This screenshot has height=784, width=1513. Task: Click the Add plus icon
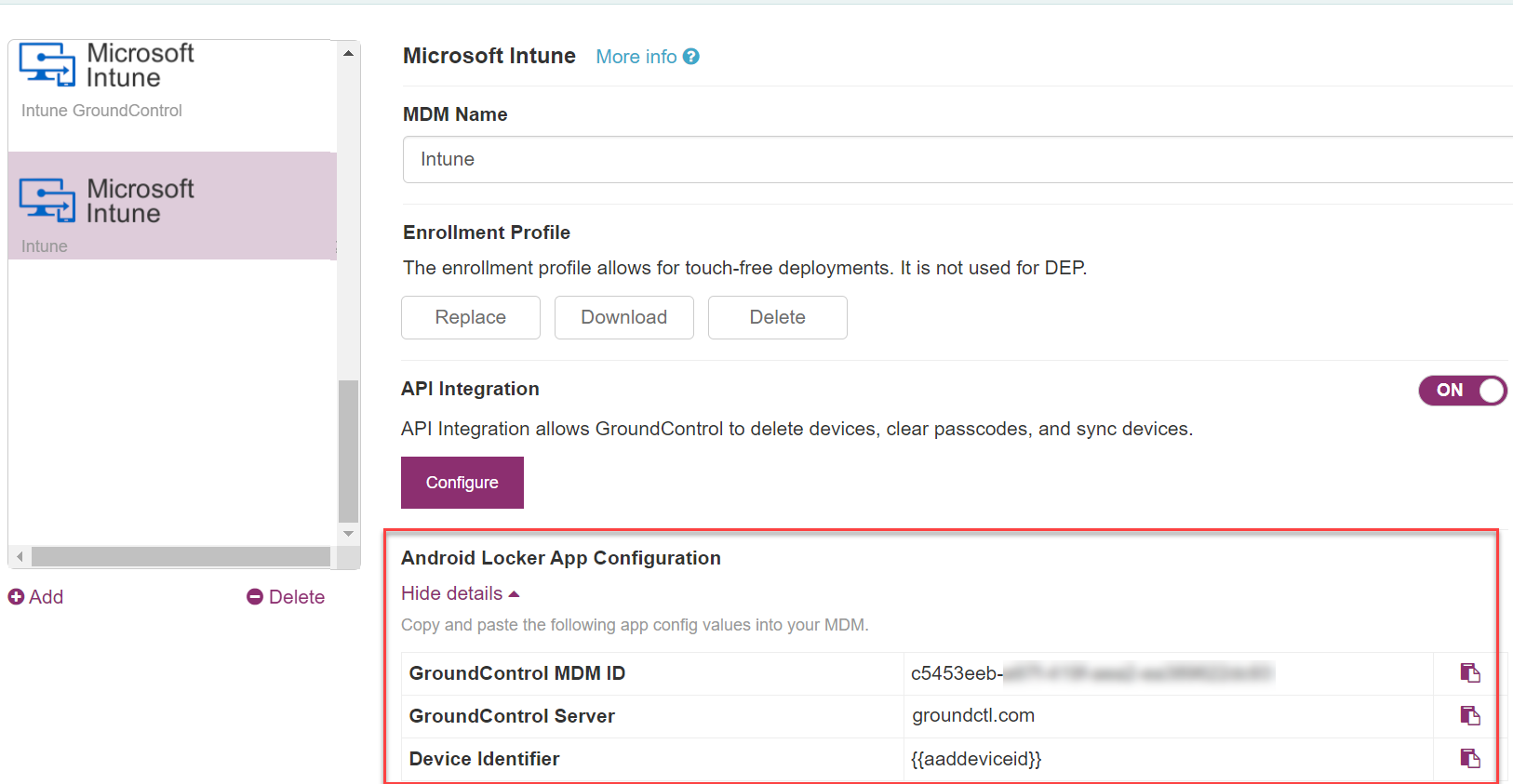pos(16,597)
